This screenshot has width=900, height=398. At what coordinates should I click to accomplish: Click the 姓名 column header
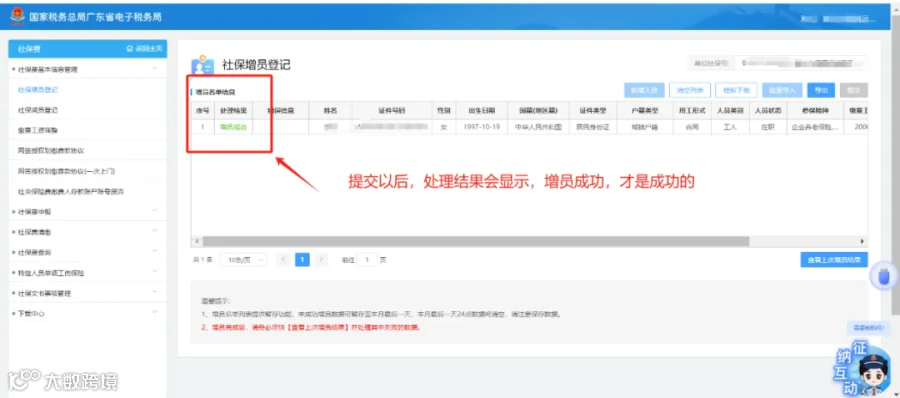(x=329, y=110)
